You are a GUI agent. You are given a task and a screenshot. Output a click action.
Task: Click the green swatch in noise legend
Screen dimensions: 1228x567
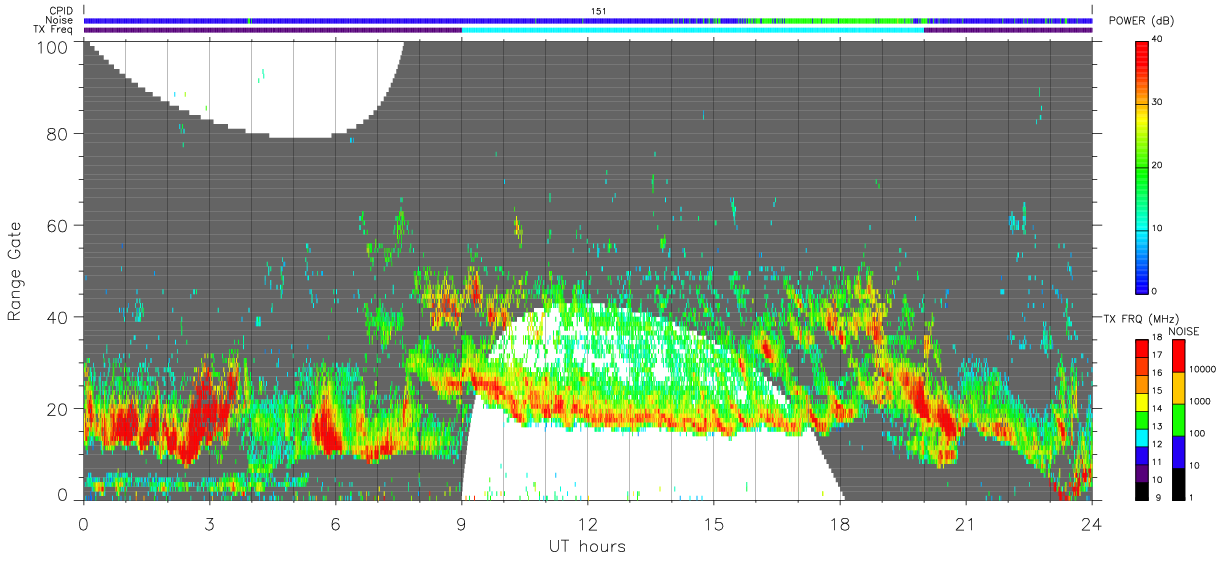1179,419
